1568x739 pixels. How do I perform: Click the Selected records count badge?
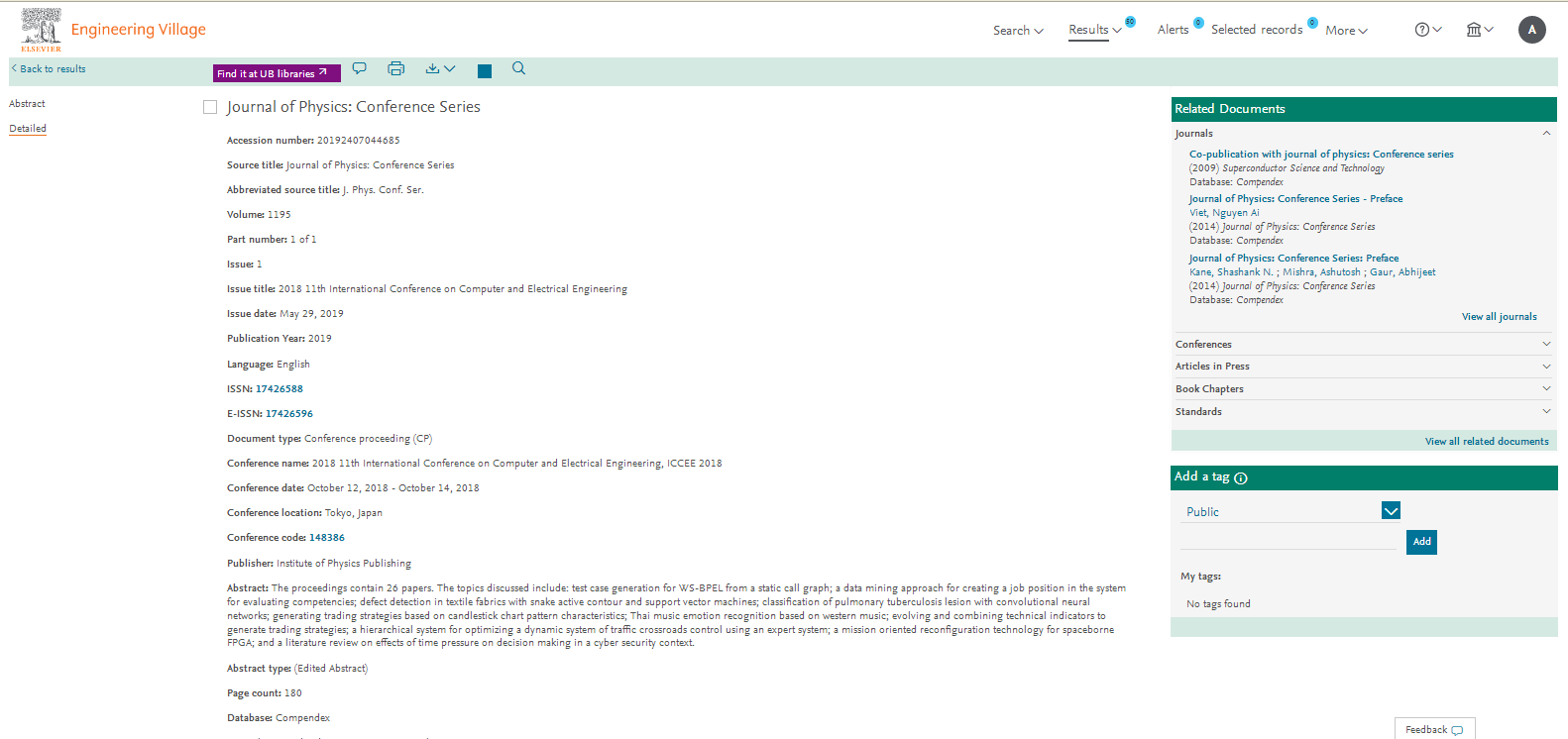(1312, 22)
